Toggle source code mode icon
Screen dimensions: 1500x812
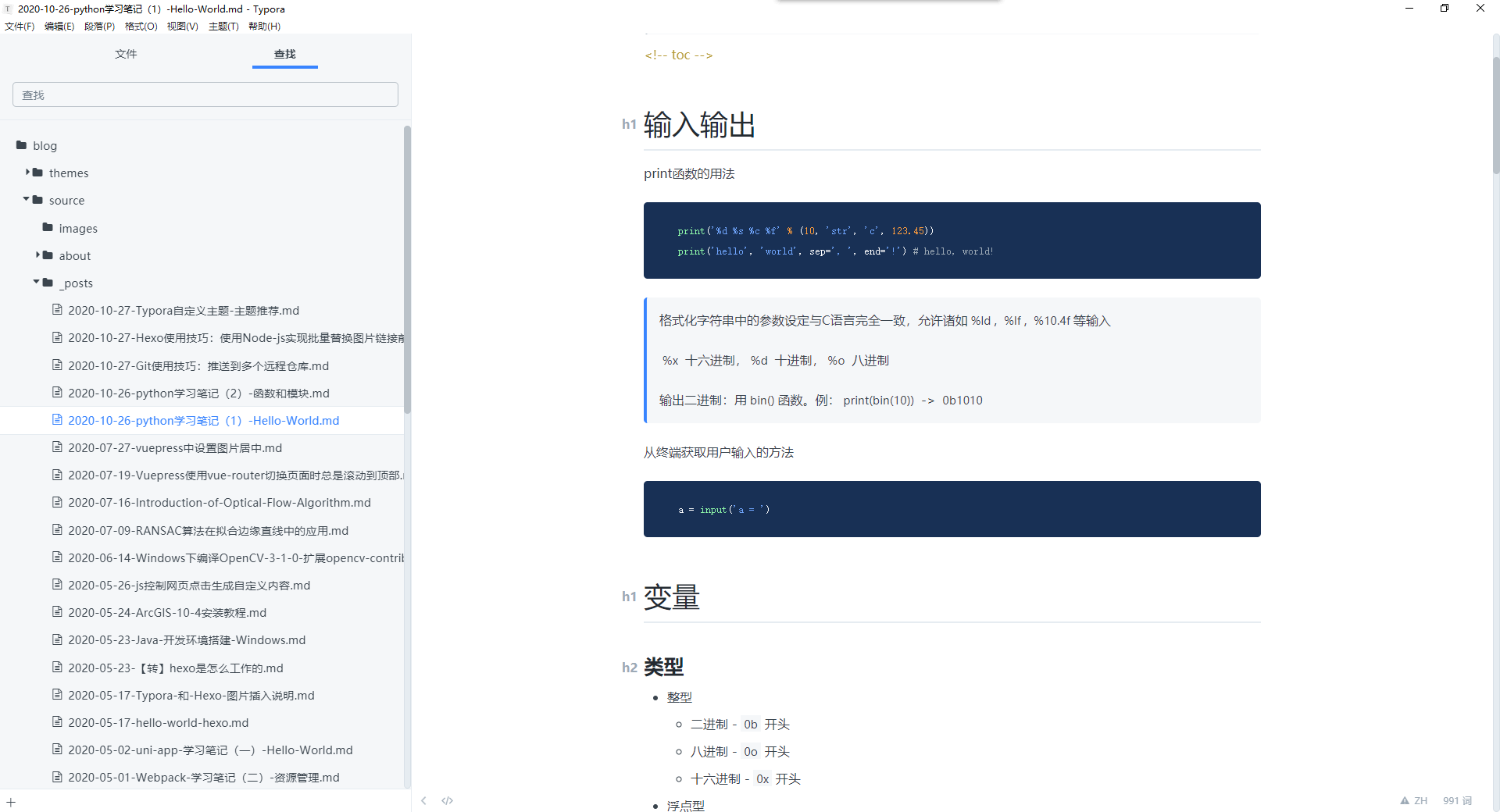tap(447, 800)
